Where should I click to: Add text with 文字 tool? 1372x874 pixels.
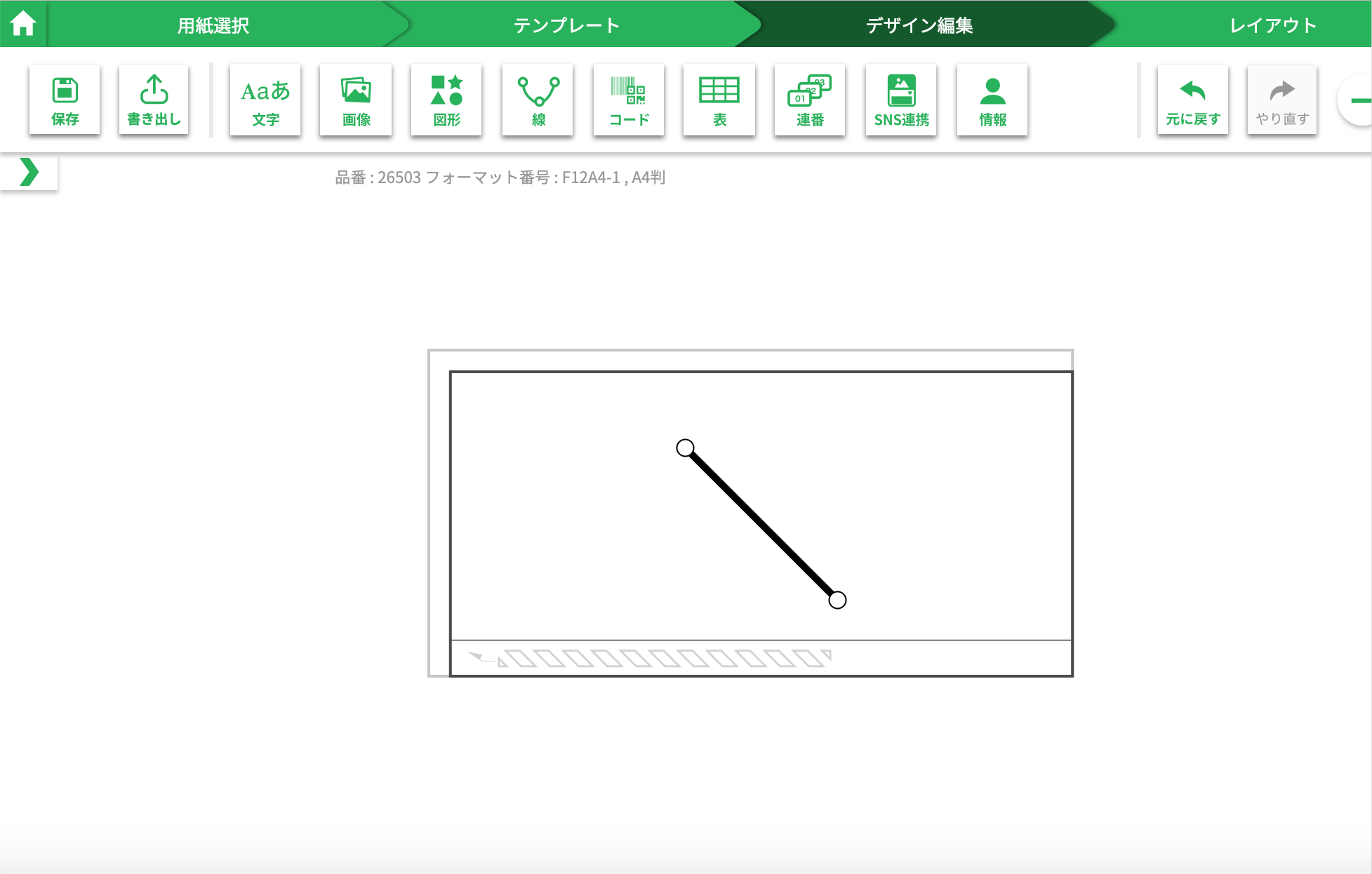(265, 100)
